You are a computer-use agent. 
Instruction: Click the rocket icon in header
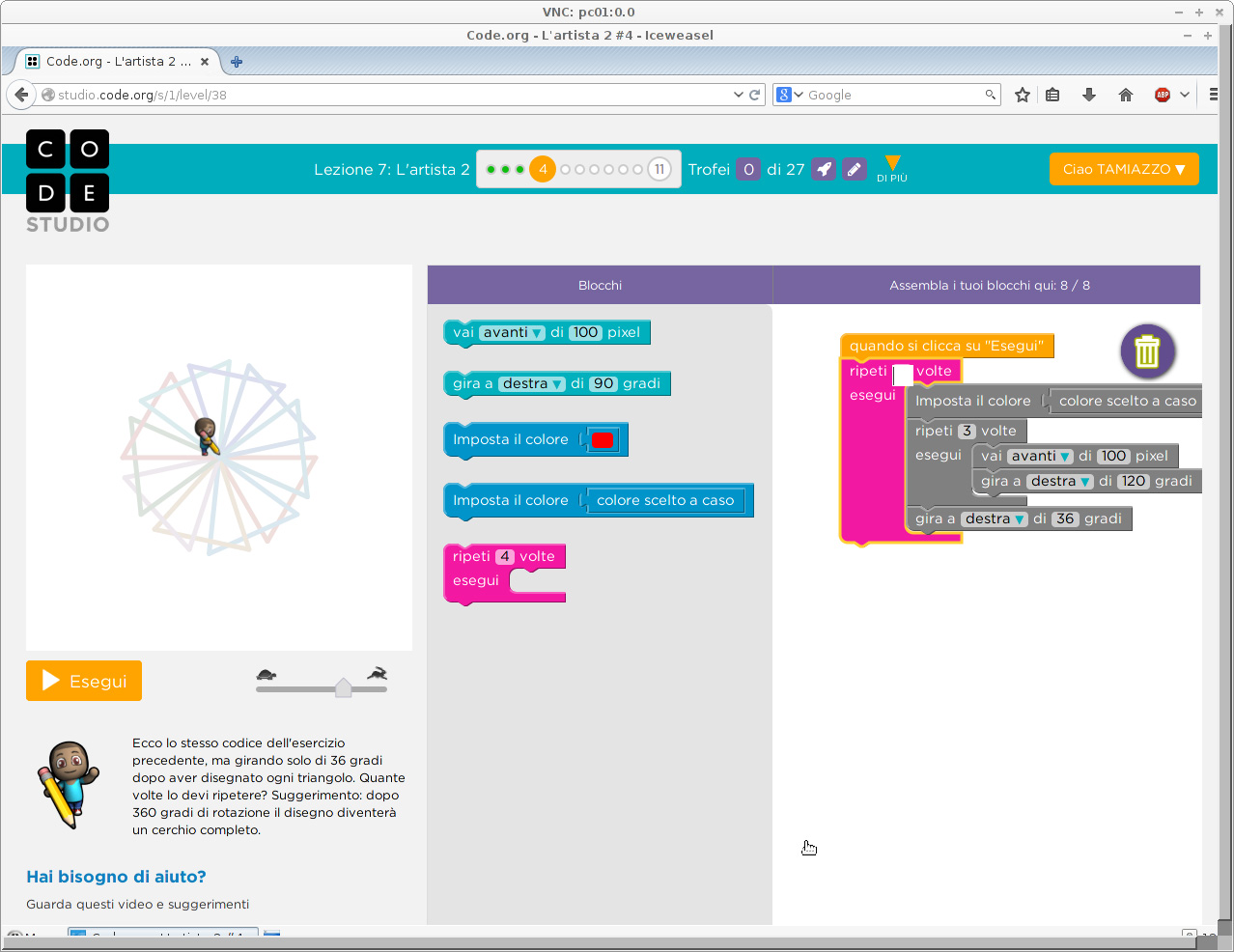point(824,170)
